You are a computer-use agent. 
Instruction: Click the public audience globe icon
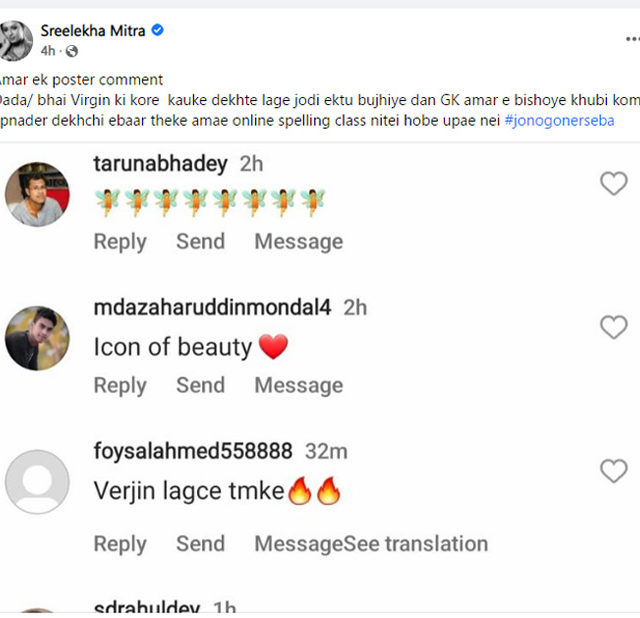point(71,51)
